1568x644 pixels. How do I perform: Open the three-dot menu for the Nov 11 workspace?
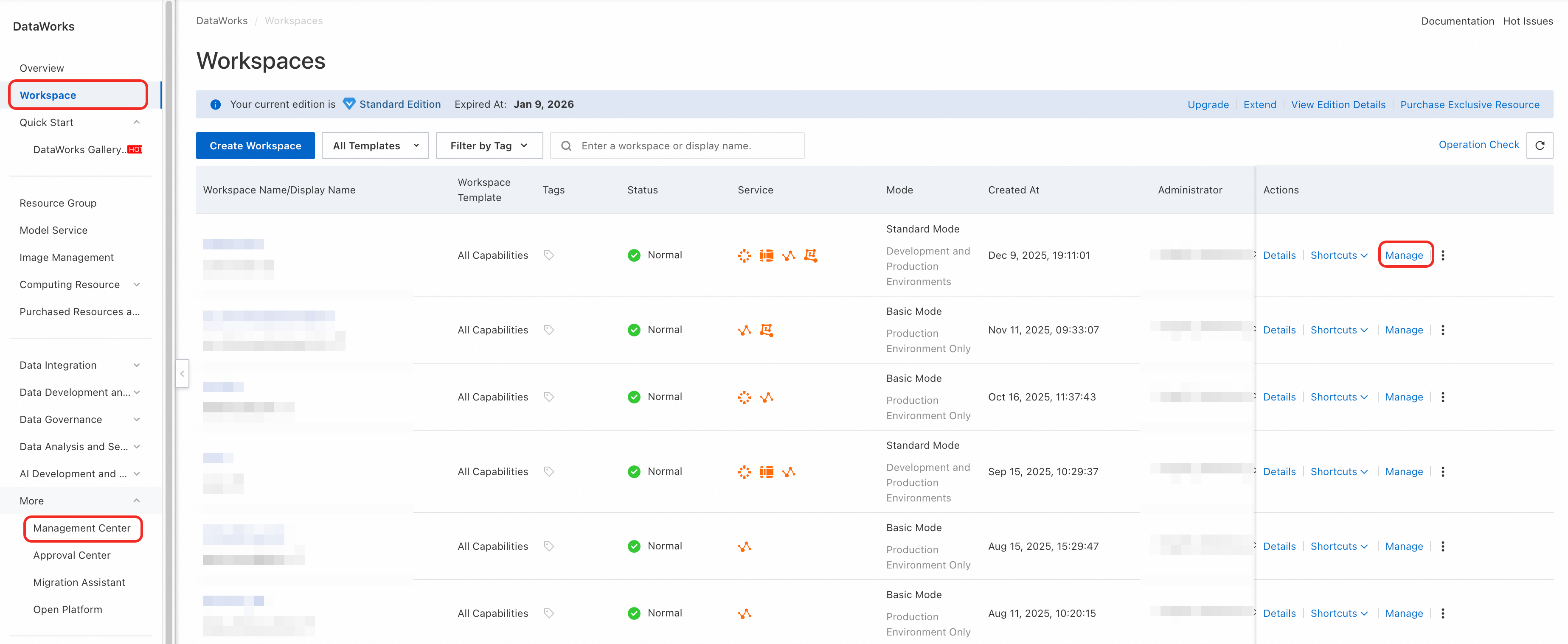pyautogui.click(x=1443, y=330)
